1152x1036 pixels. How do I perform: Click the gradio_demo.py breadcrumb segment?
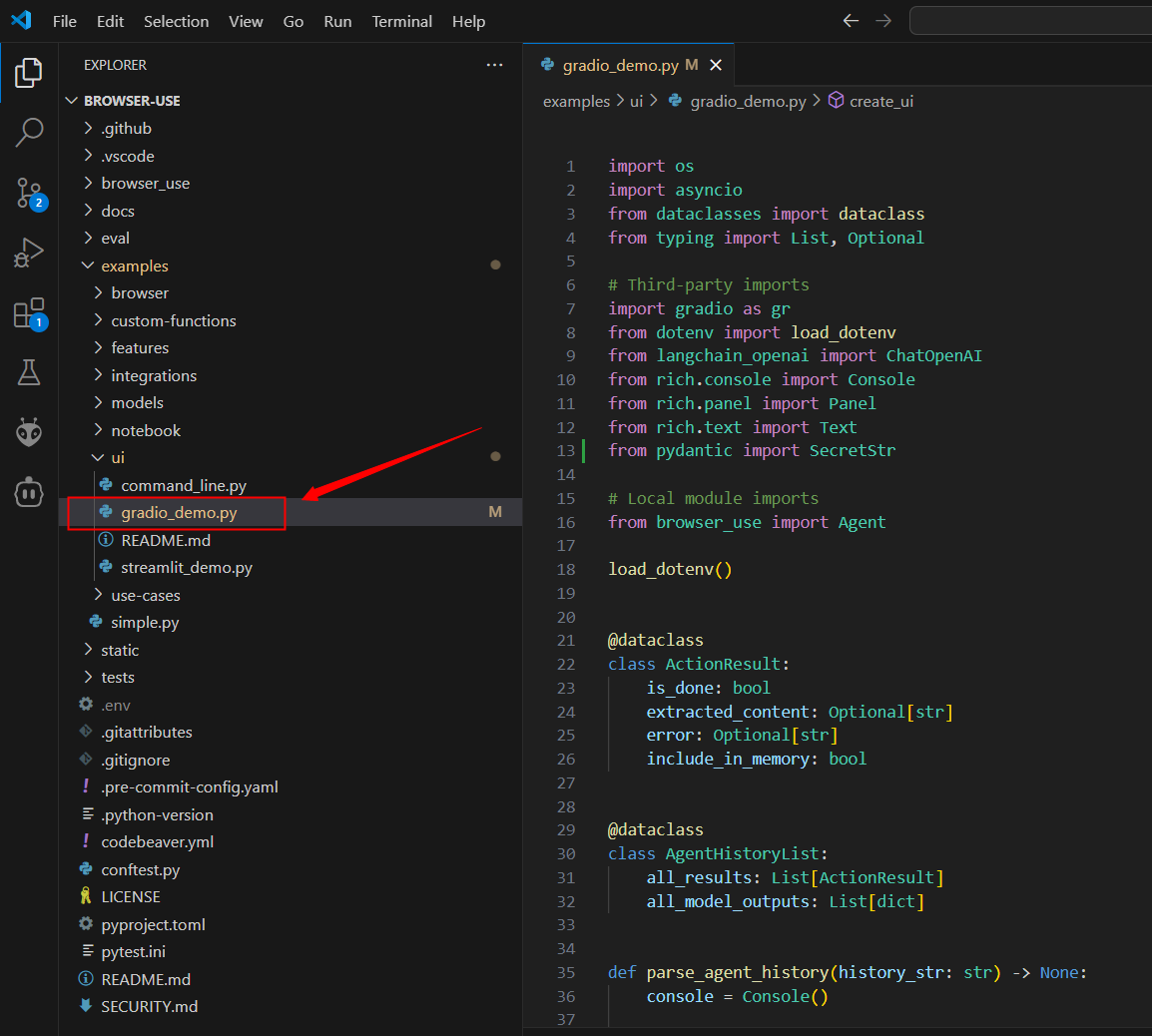(737, 102)
